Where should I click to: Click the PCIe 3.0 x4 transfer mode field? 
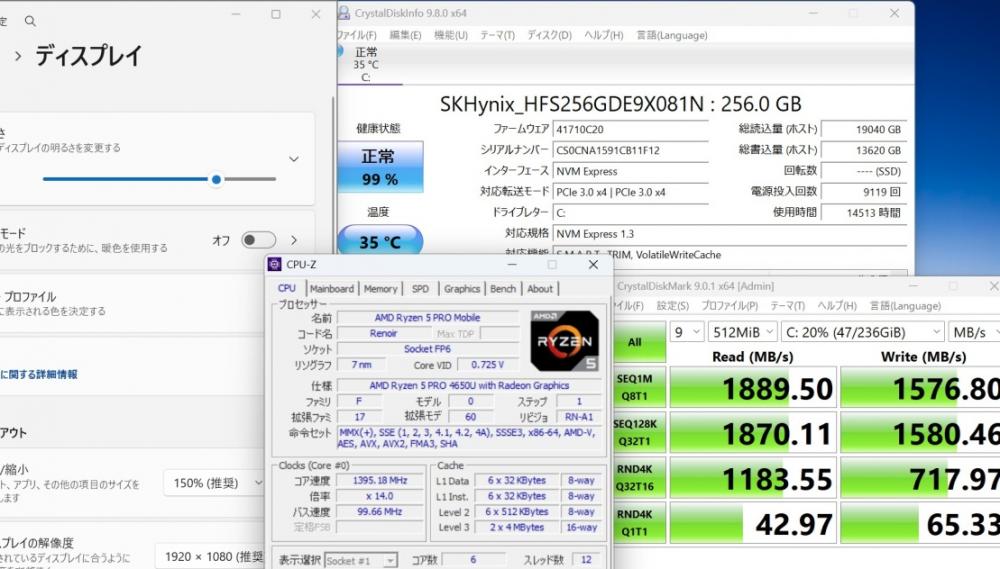(x=631, y=192)
